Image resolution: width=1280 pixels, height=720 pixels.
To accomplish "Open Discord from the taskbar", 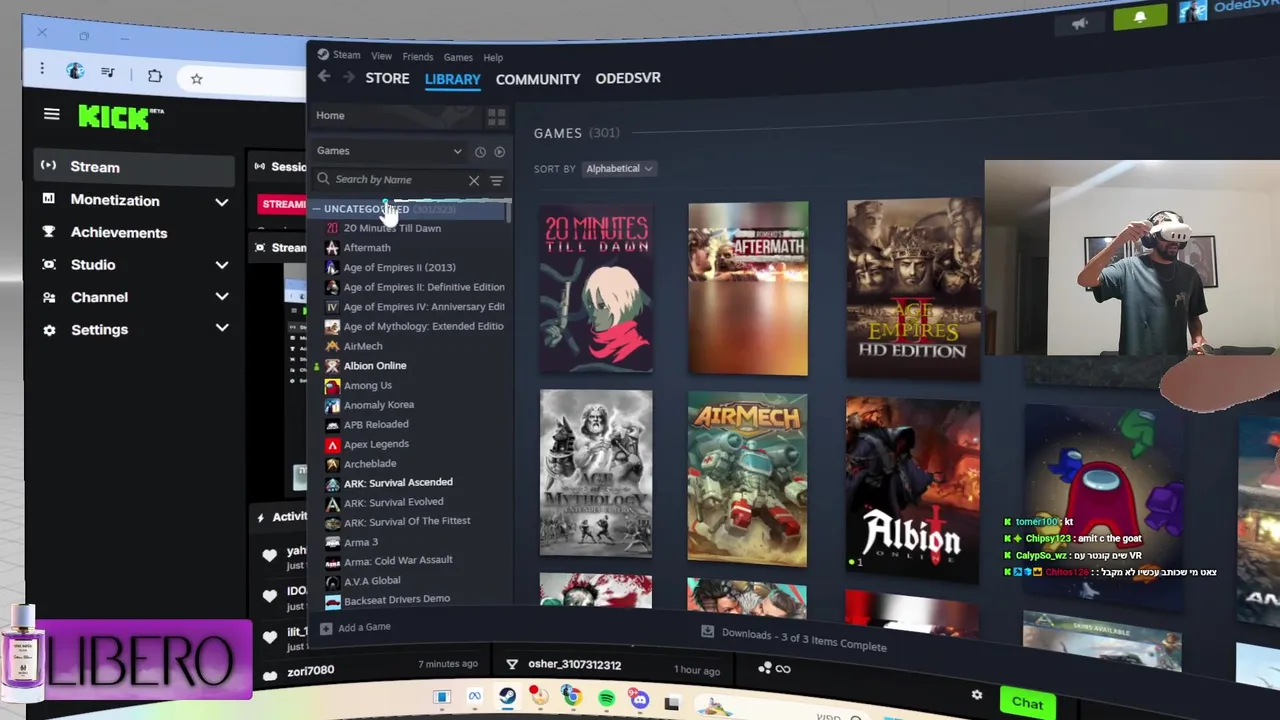I will [x=639, y=700].
